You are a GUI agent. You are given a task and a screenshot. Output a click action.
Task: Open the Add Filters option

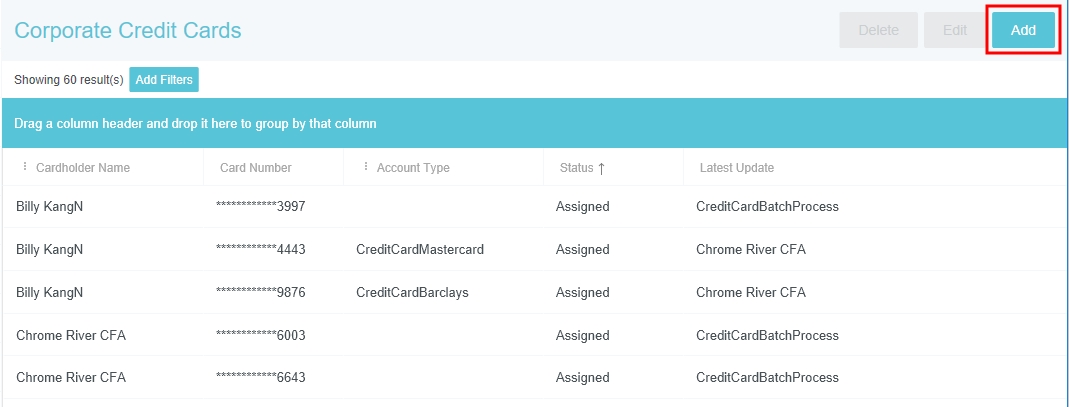[x=164, y=80]
